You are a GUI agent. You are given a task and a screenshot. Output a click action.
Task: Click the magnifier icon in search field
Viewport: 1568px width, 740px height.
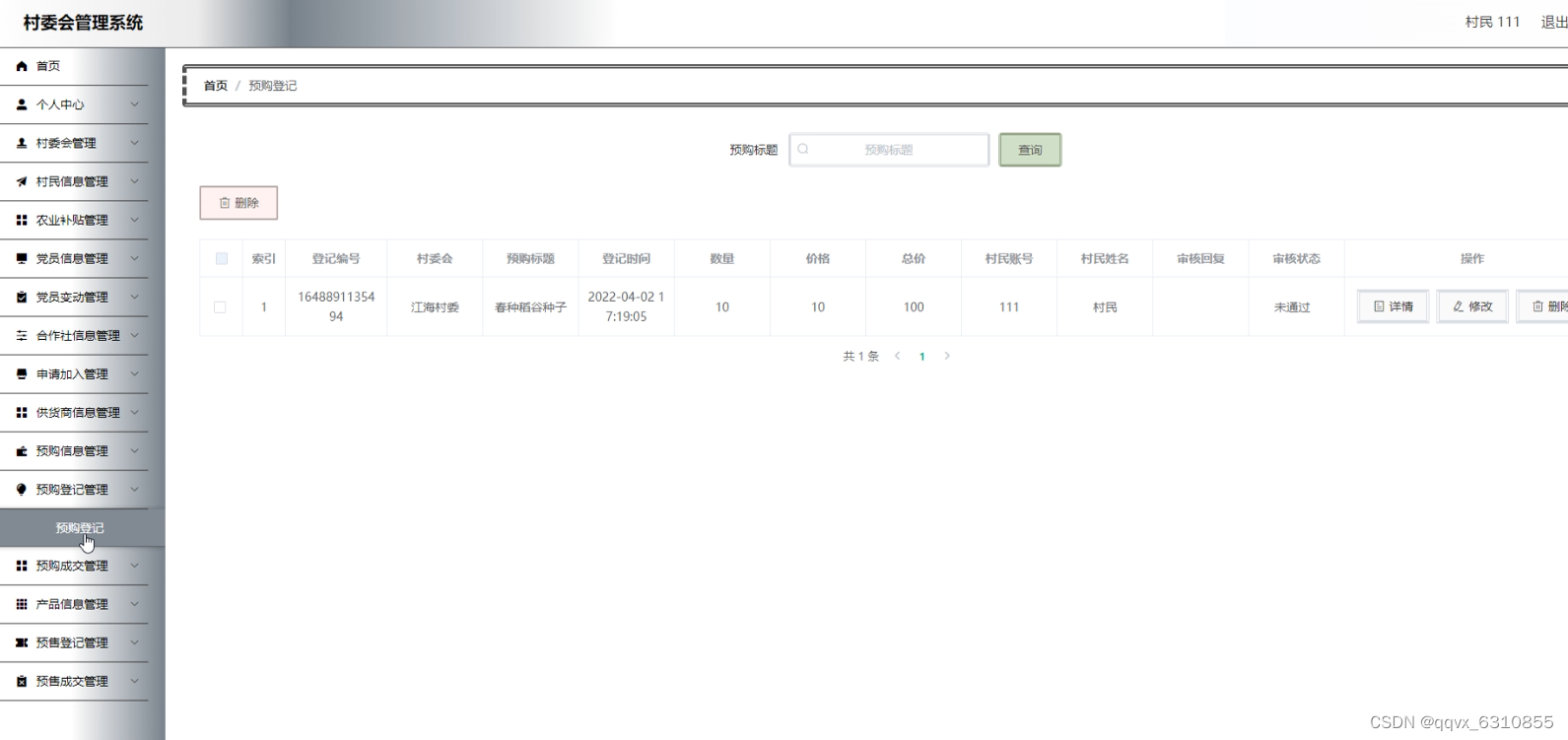[x=803, y=149]
